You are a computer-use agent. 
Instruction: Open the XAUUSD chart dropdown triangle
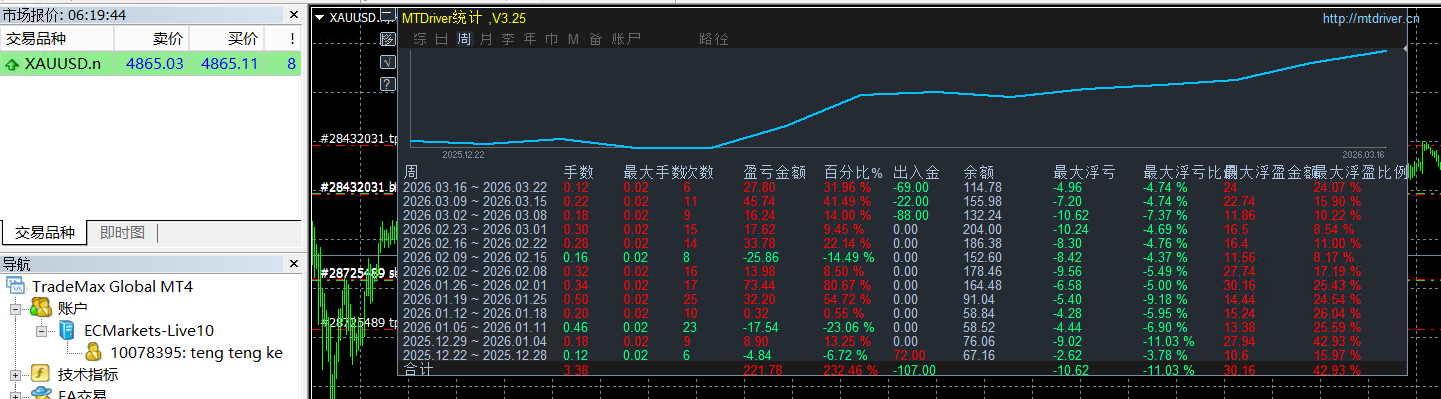coord(320,17)
